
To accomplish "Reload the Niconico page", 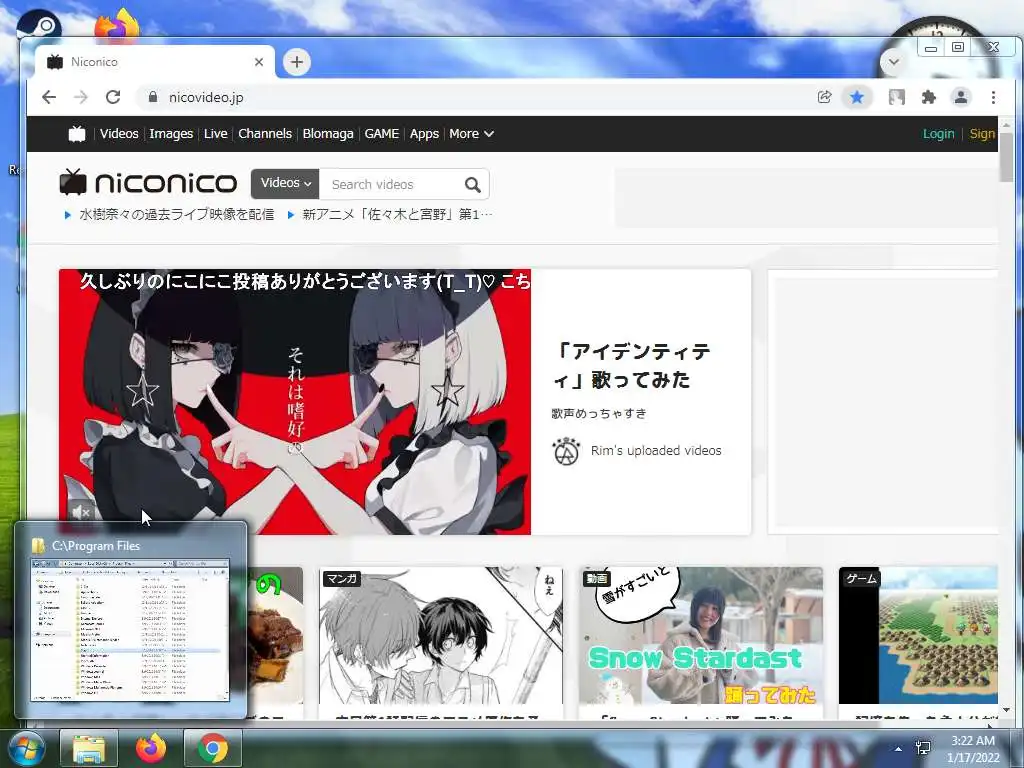I will click(x=113, y=97).
